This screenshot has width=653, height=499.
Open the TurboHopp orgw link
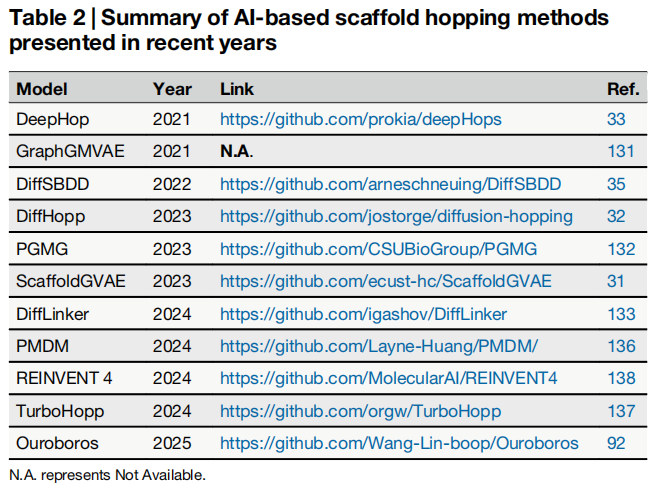(x=361, y=411)
